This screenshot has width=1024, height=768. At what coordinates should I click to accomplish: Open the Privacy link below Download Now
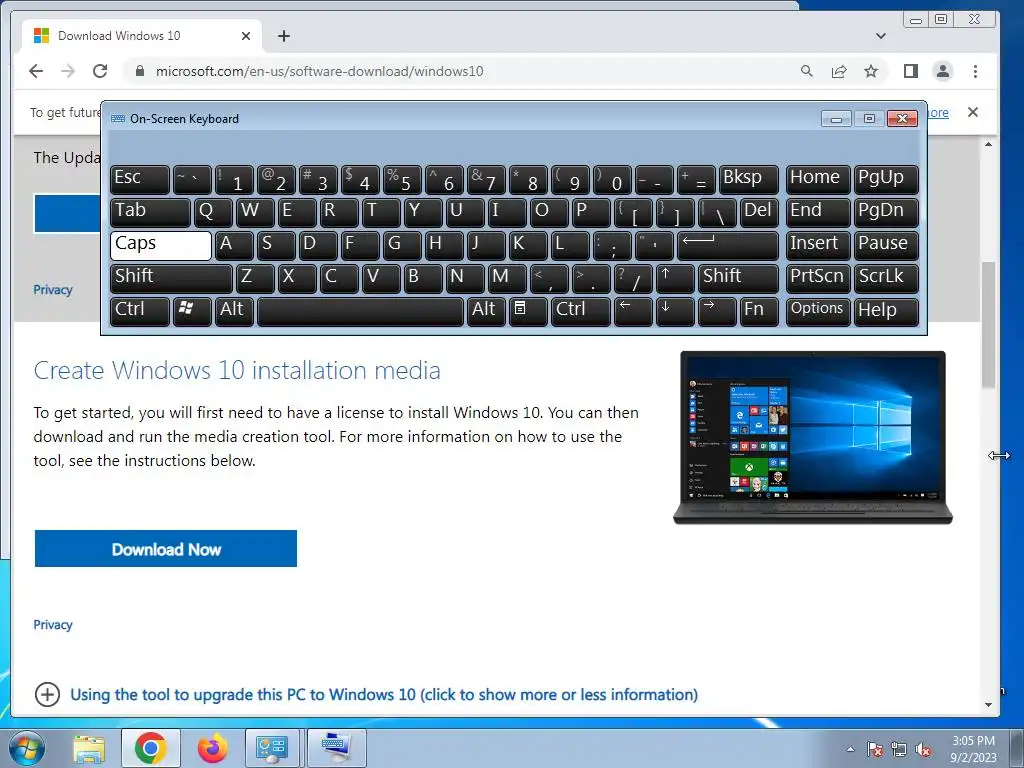click(x=53, y=624)
